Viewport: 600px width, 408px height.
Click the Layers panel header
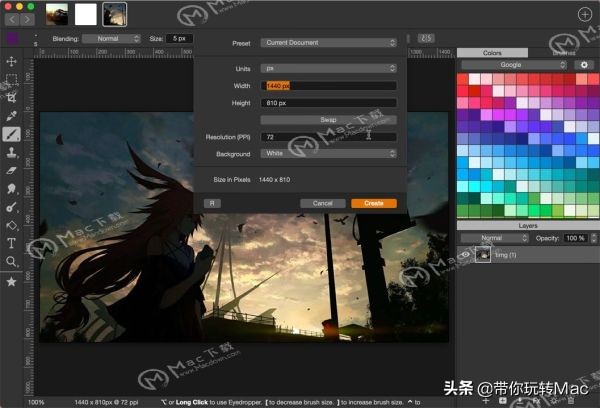point(528,225)
